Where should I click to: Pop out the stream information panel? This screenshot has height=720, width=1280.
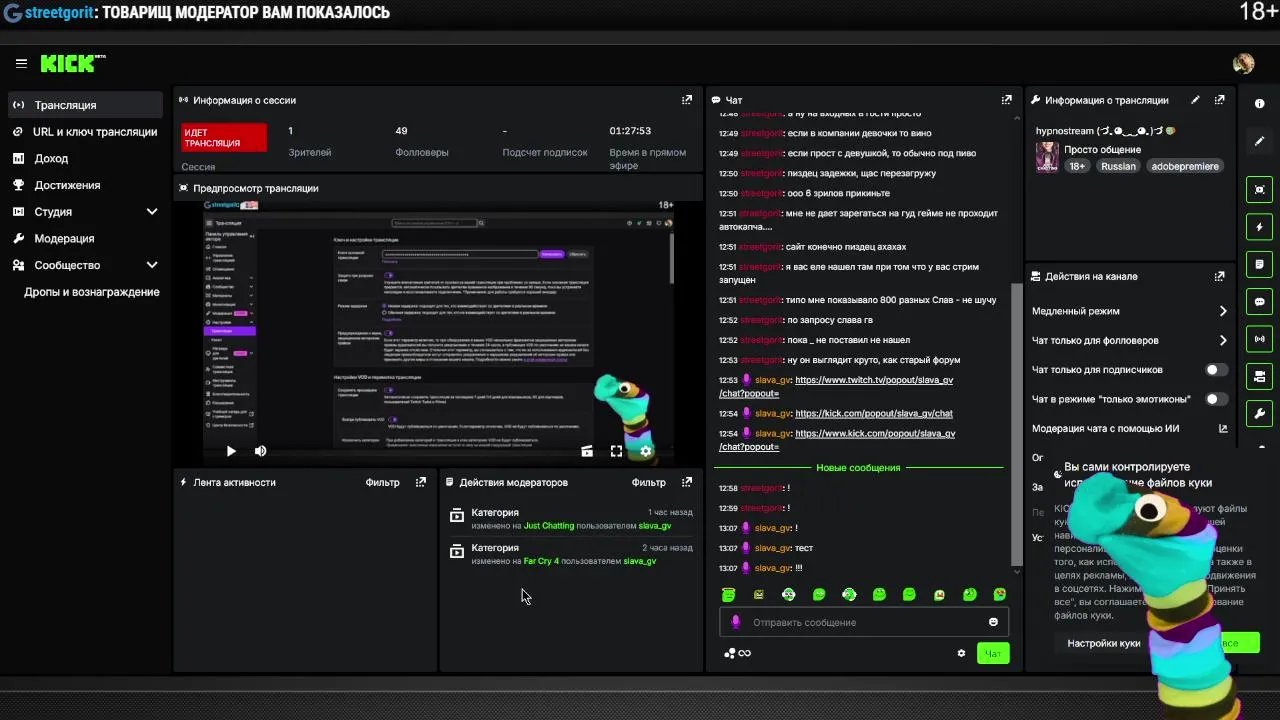[x=1219, y=100]
